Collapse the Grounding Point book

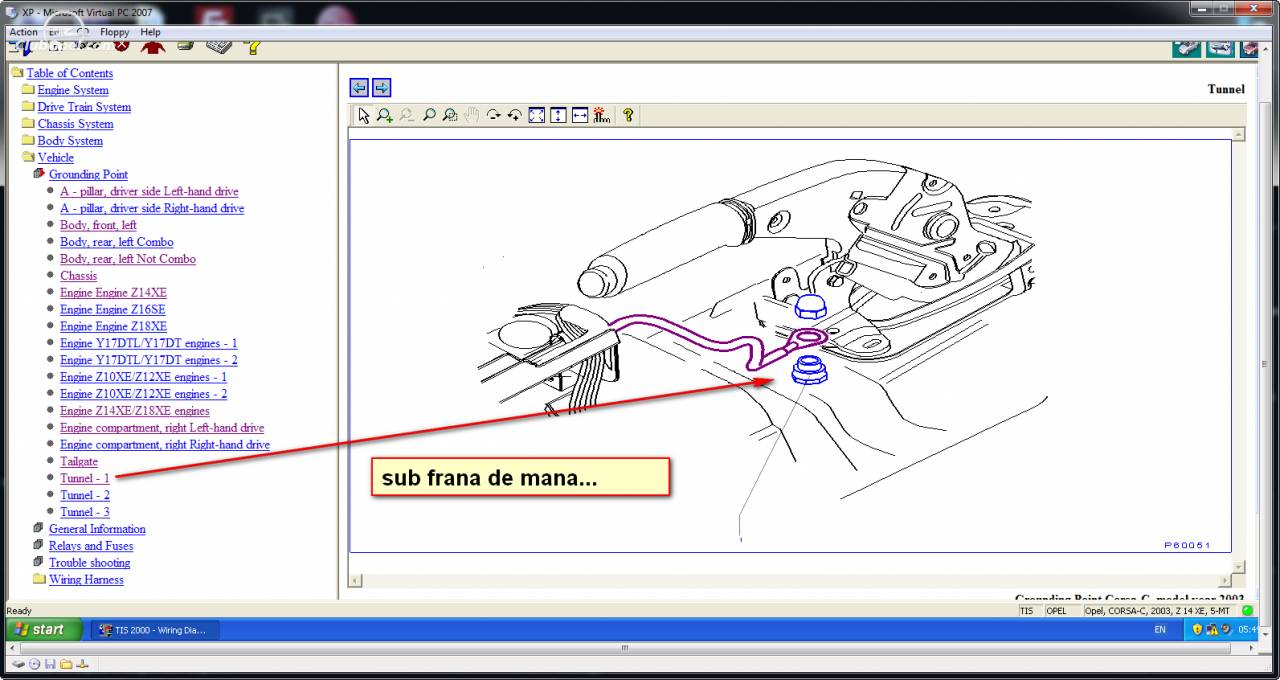(88, 174)
